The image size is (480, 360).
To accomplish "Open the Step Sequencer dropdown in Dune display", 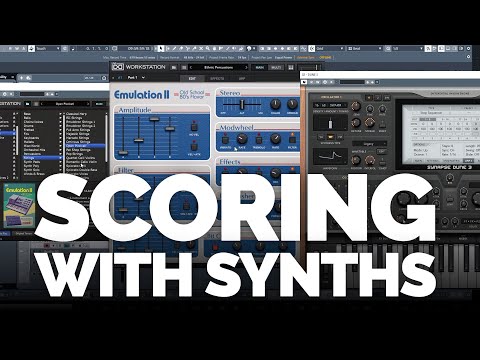I will (430, 113).
